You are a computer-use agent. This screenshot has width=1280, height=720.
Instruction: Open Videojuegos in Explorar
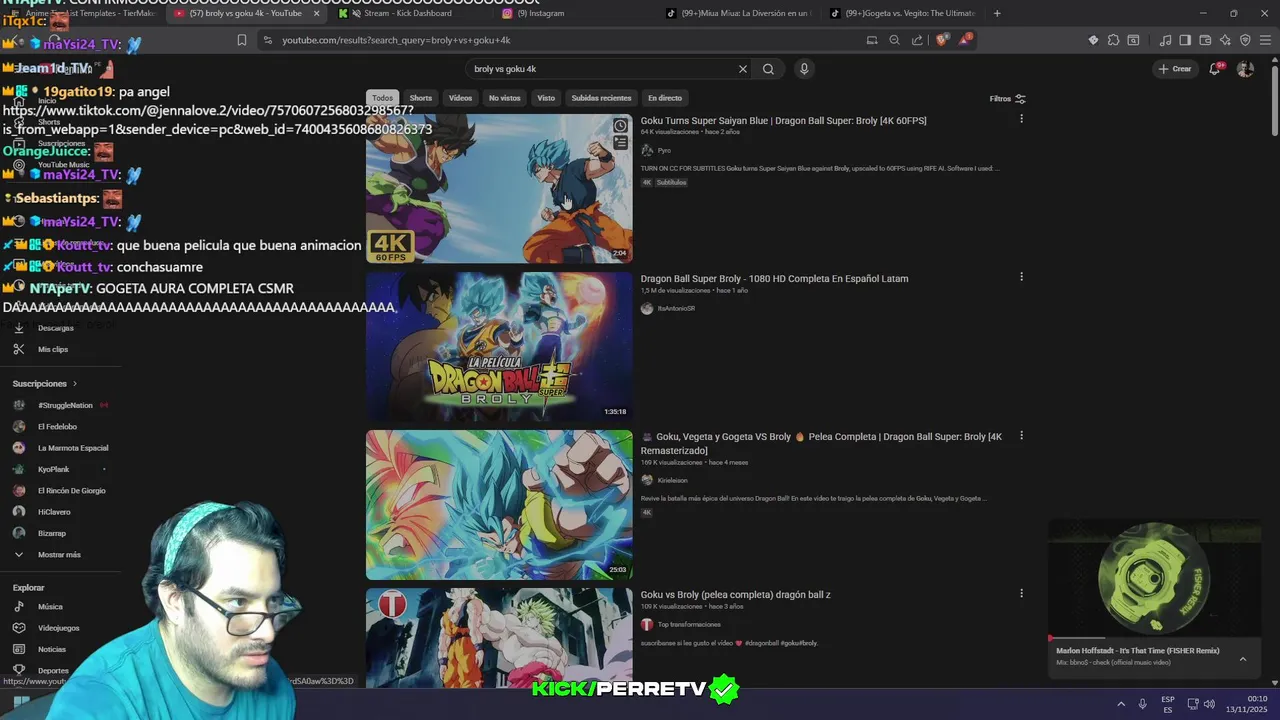(x=58, y=628)
